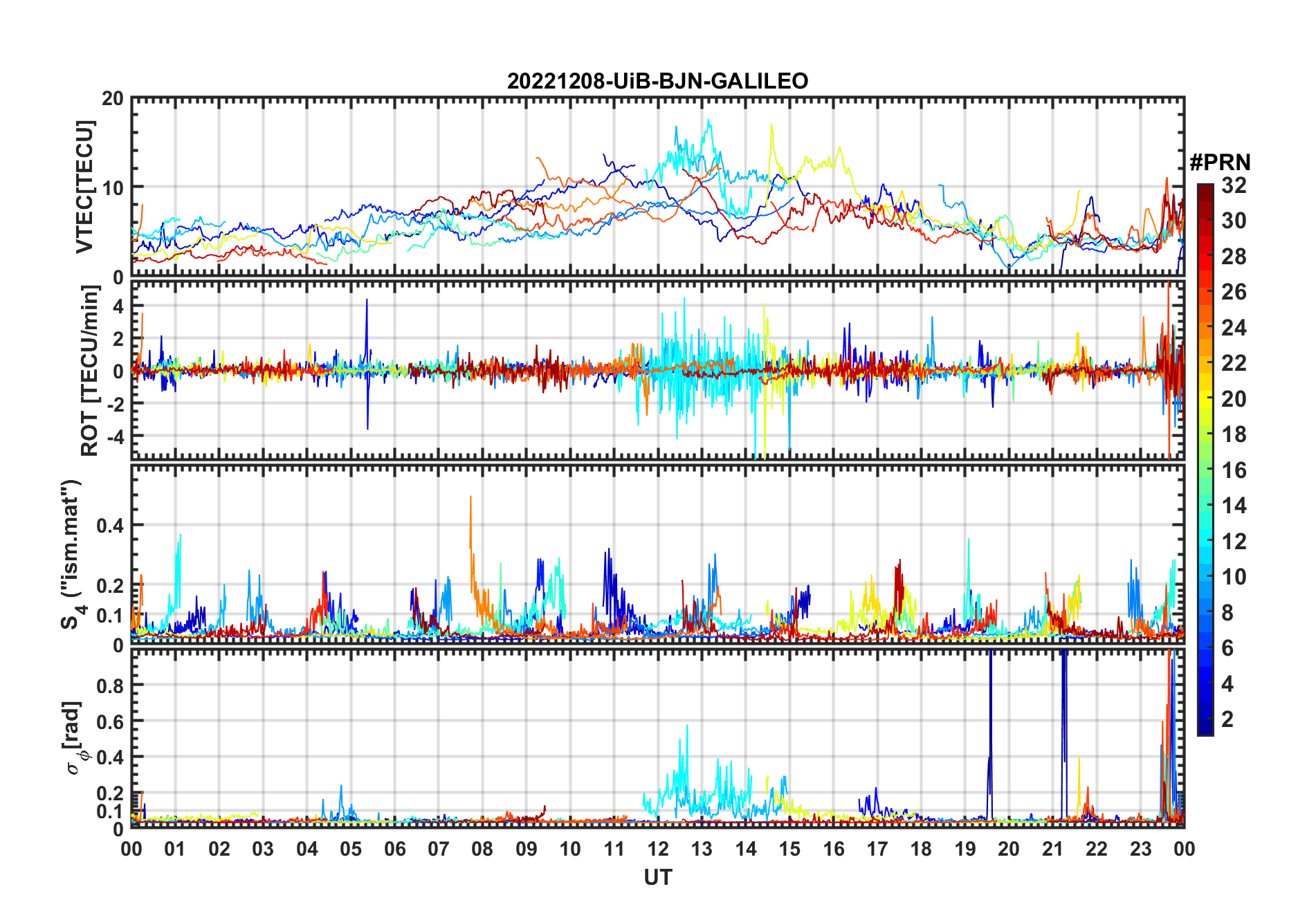Click the 19 tick on the UT axis
The image size is (1316, 920).
pos(965,849)
